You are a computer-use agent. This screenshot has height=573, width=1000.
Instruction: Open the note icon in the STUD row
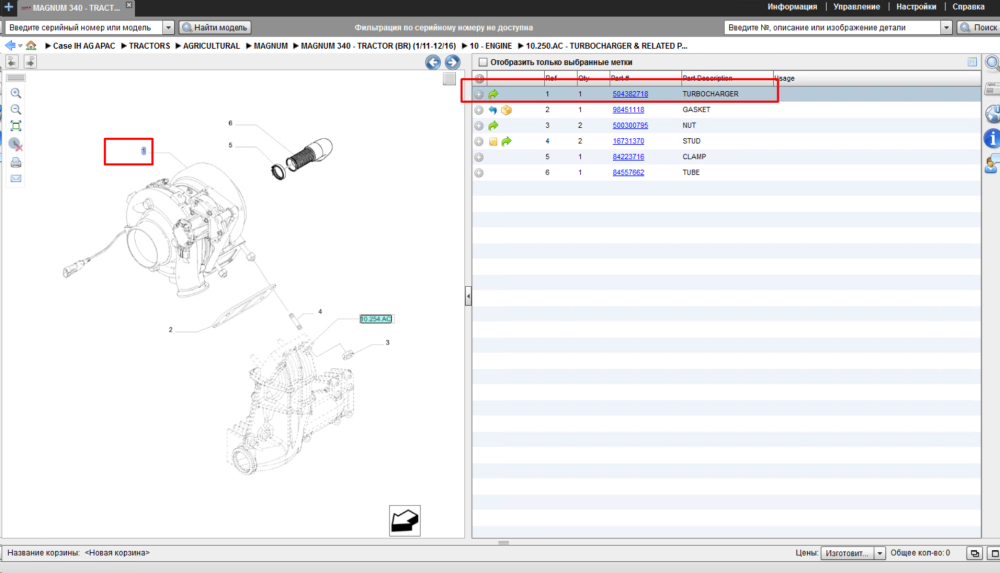click(x=493, y=141)
